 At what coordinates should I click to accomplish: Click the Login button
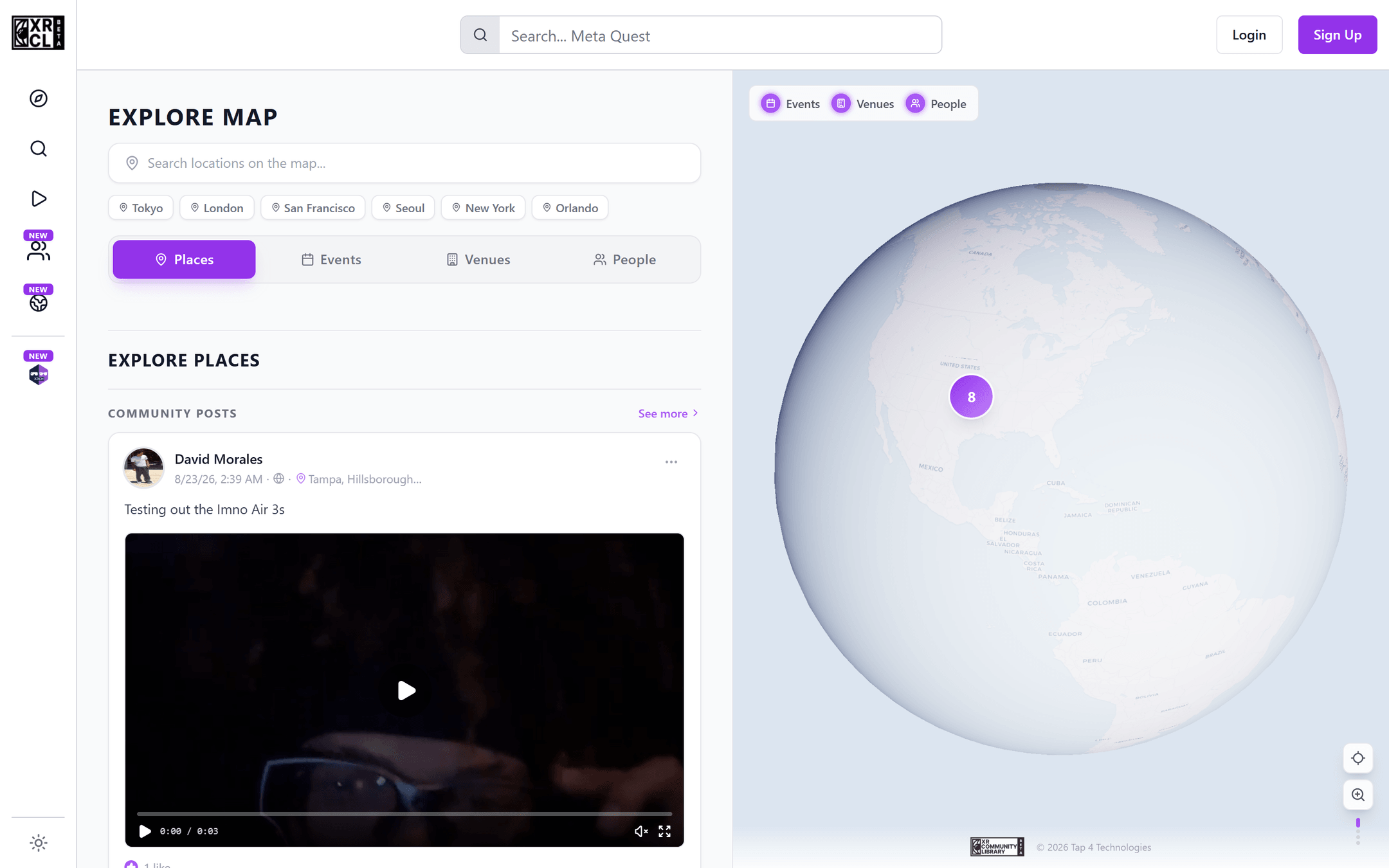(1249, 35)
